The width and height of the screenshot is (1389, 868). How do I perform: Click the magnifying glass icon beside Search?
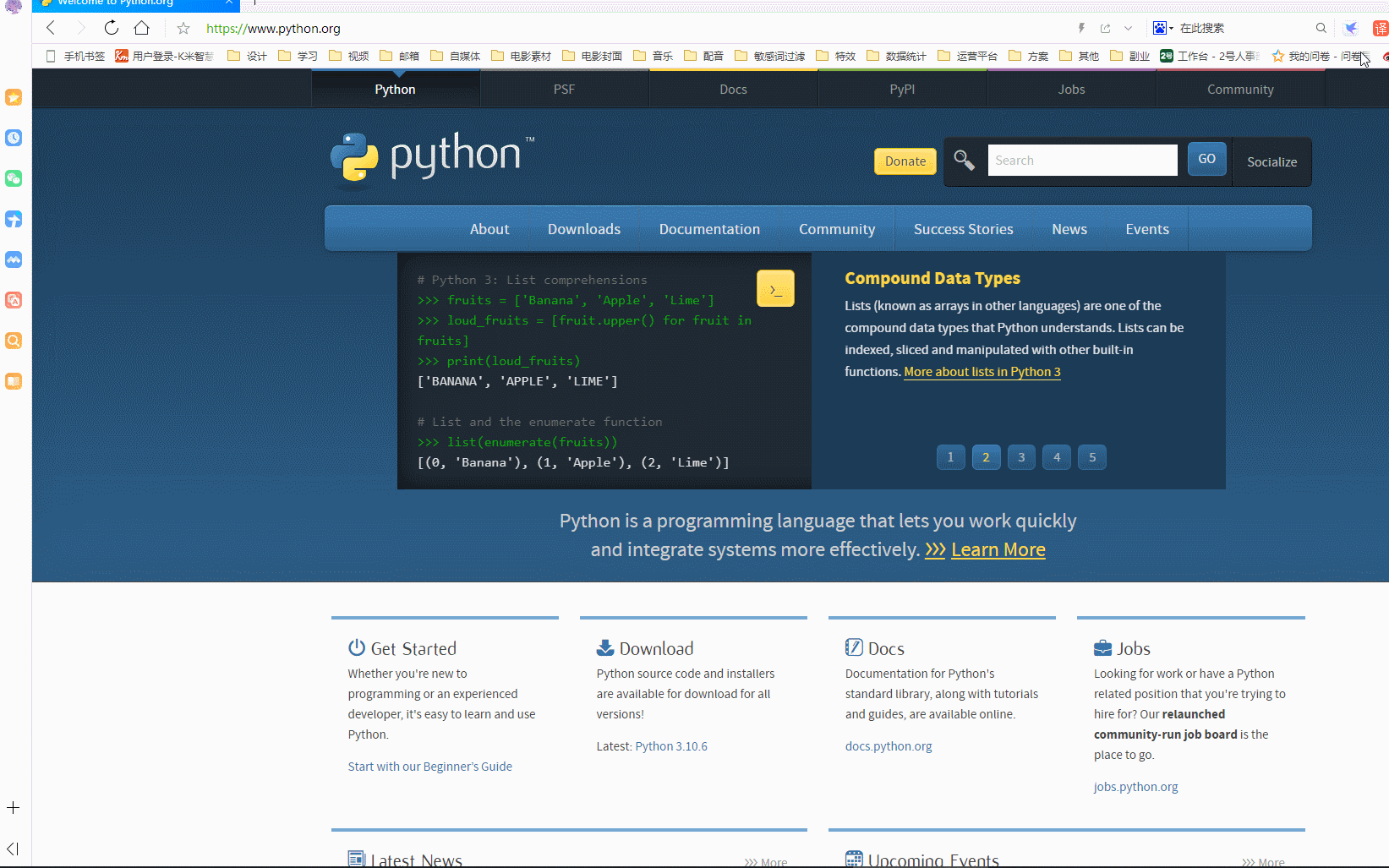pos(965,160)
